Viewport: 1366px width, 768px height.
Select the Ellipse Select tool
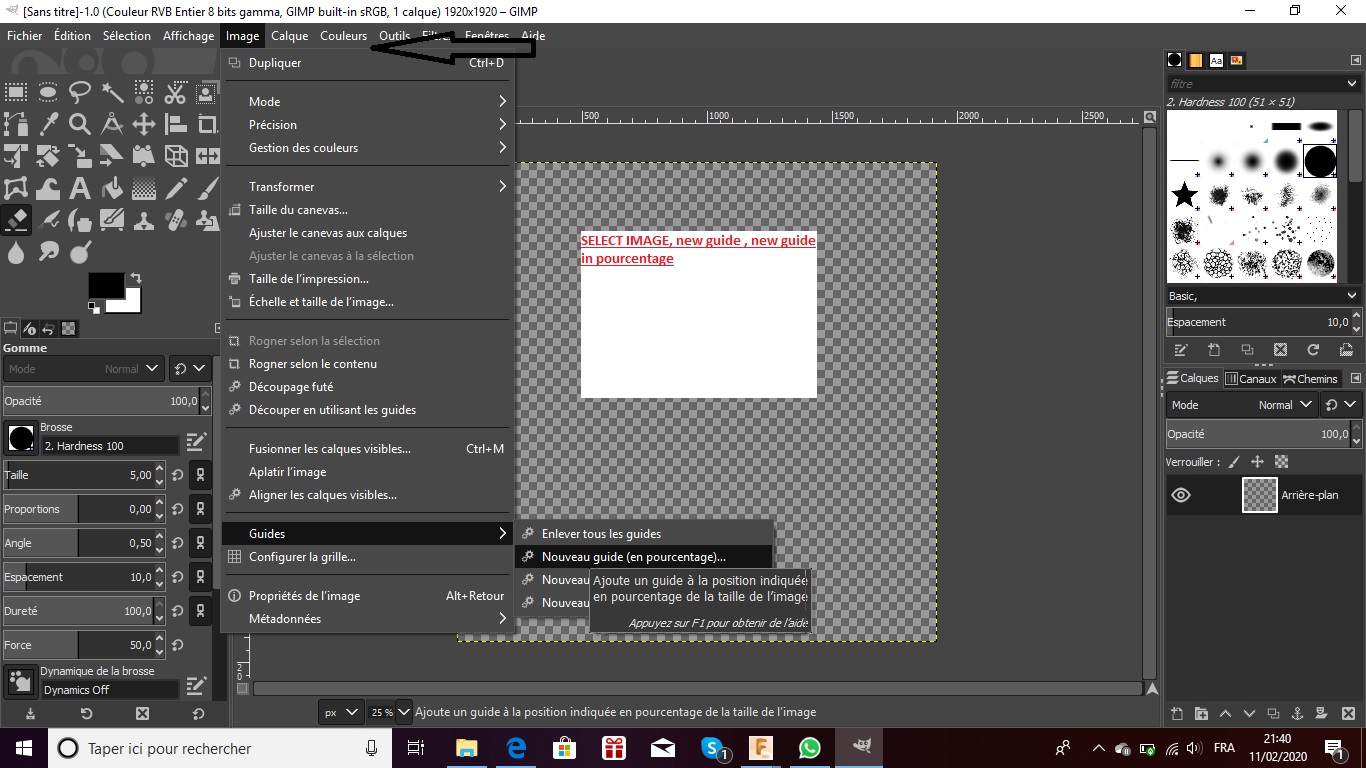pos(48,93)
